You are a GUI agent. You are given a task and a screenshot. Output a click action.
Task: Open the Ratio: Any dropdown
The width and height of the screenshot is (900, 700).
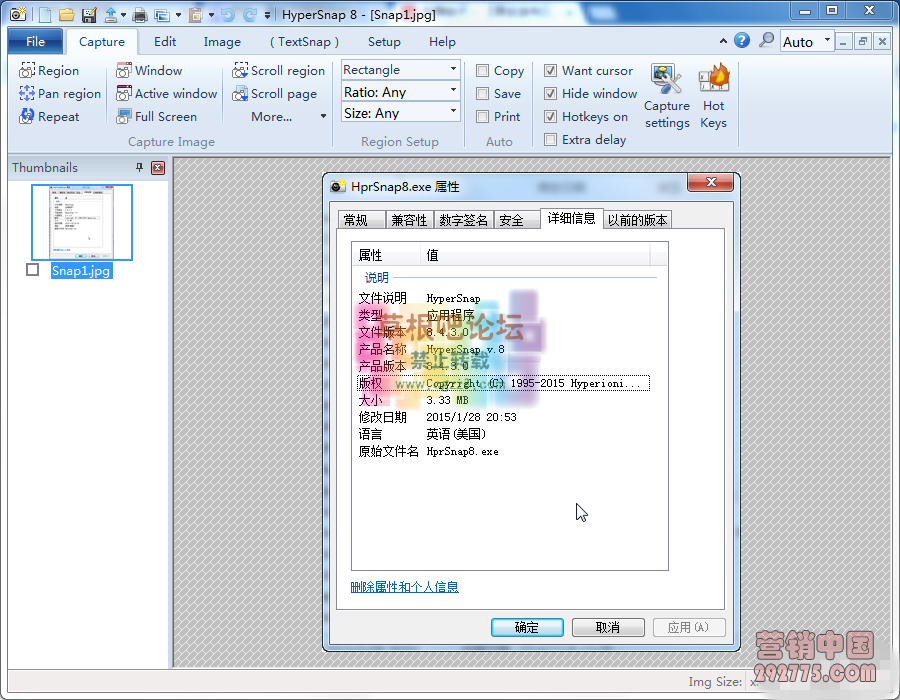point(453,92)
